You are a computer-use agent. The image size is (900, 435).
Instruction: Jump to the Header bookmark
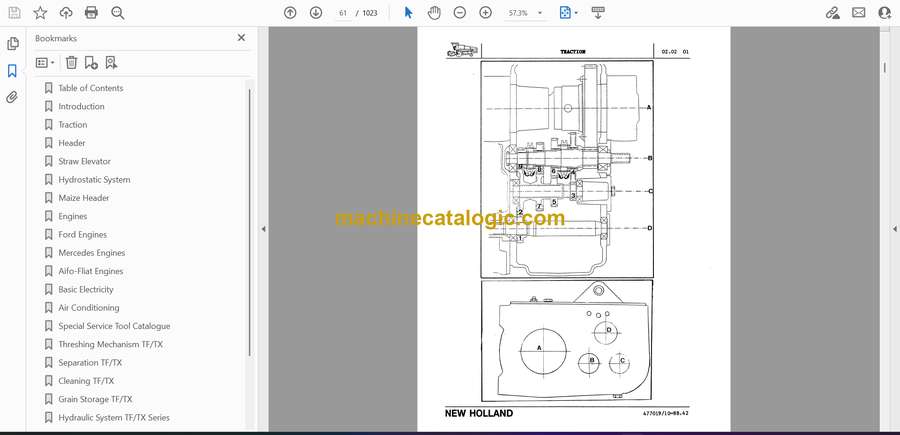click(72, 143)
